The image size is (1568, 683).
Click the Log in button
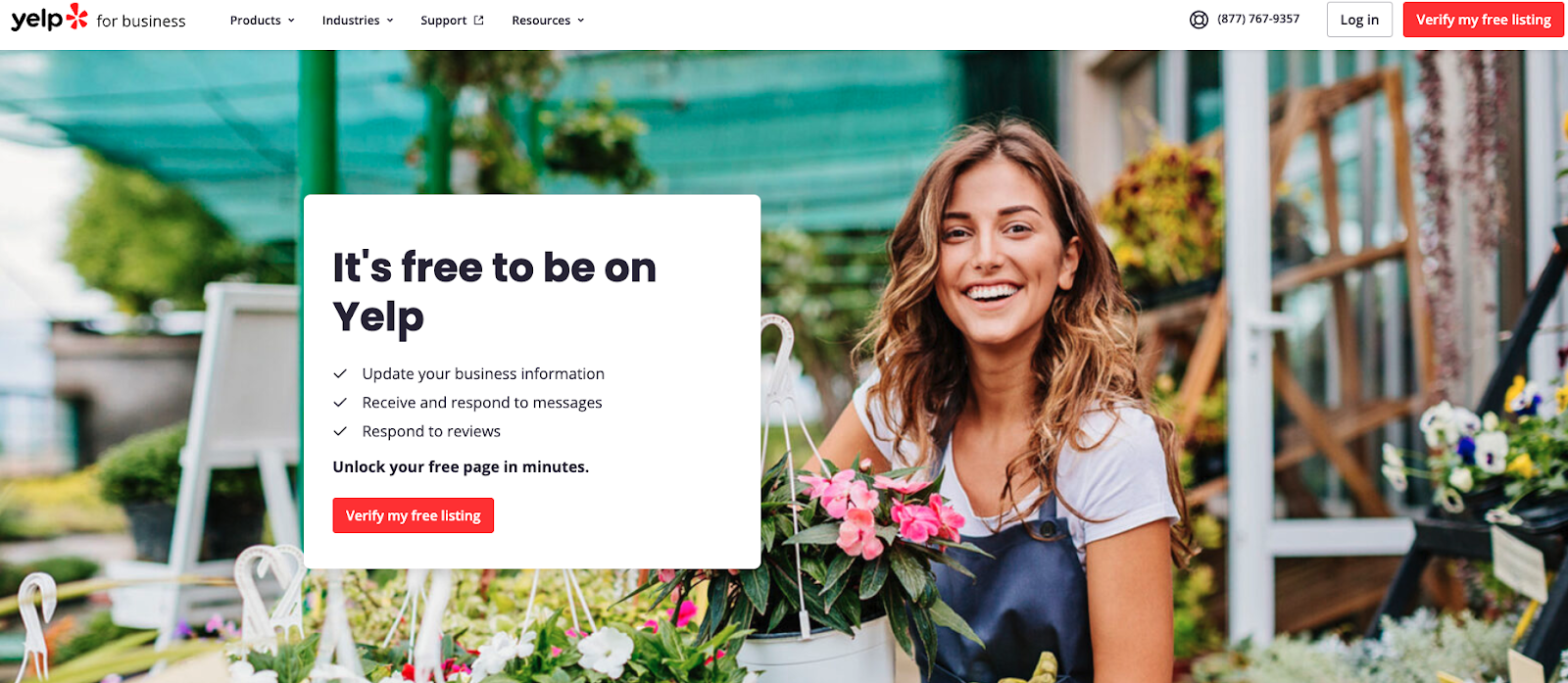click(1359, 20)
